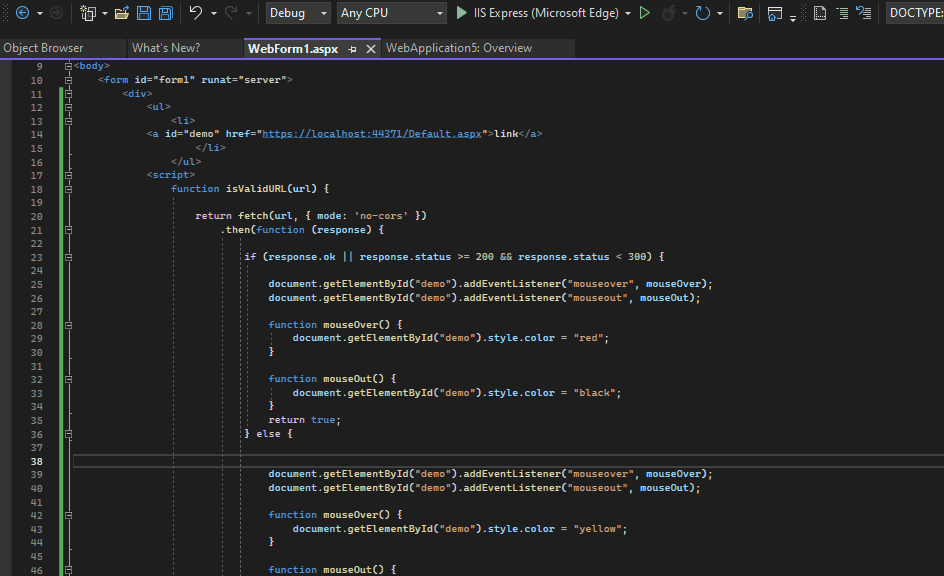944x576 pixels.
Task: Collapse the if block on line 23
Action: 68,257
